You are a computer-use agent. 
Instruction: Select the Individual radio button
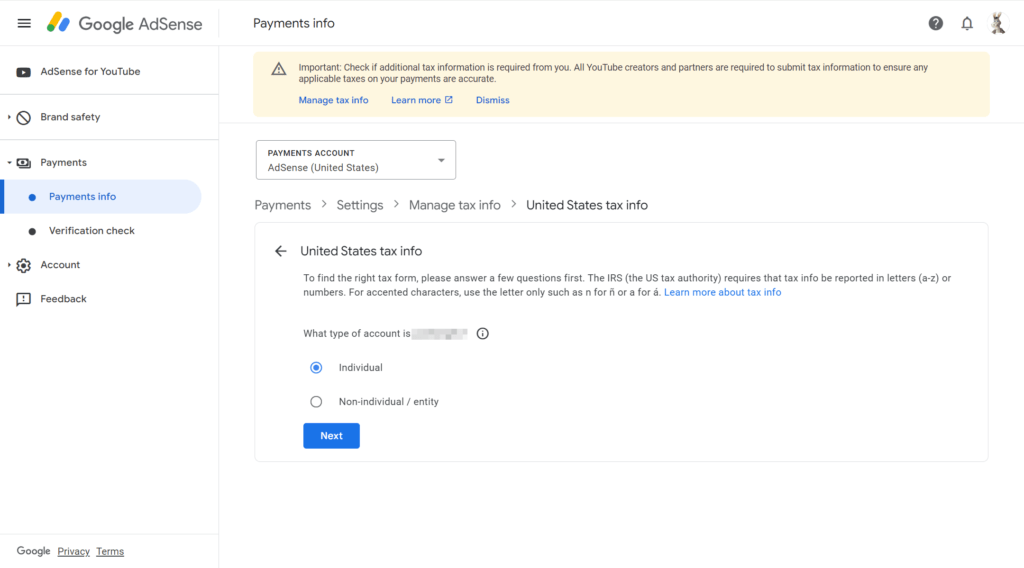click(316, 368)
